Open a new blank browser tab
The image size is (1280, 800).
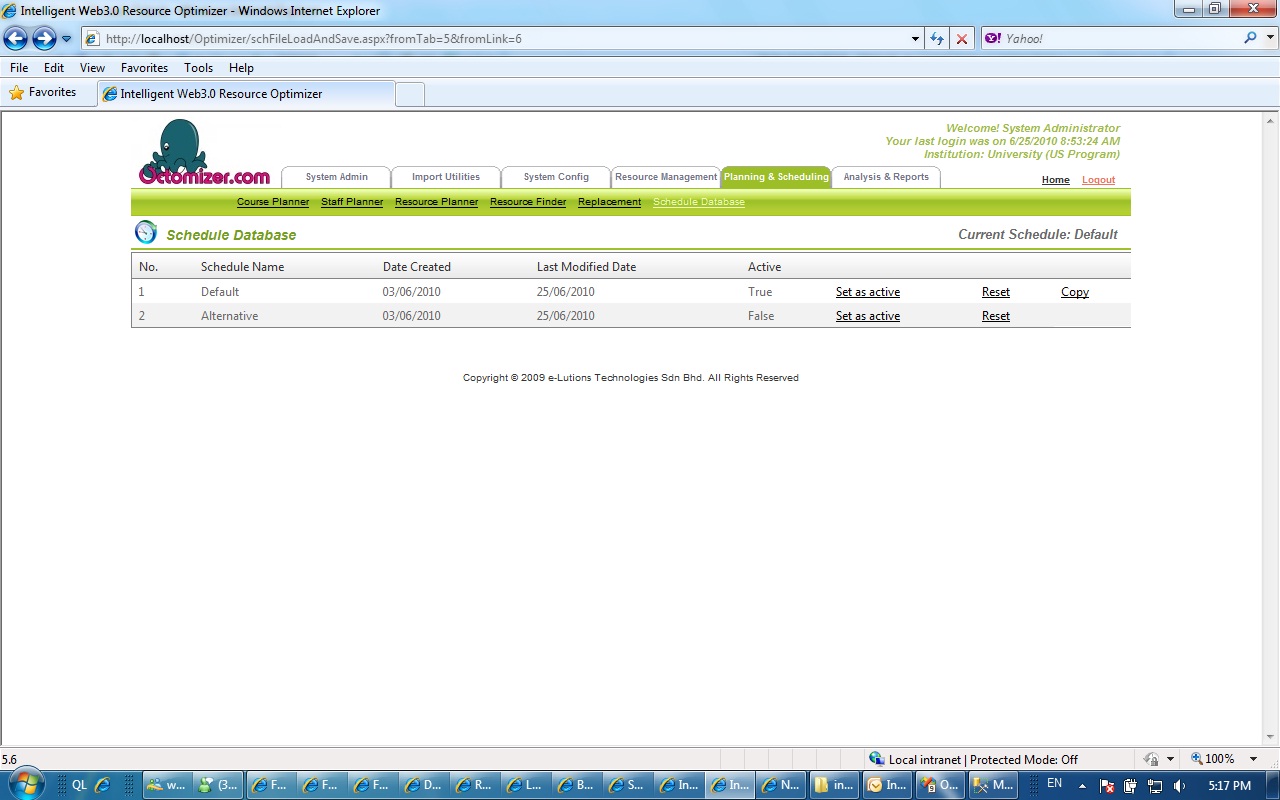tap(410, 94)
